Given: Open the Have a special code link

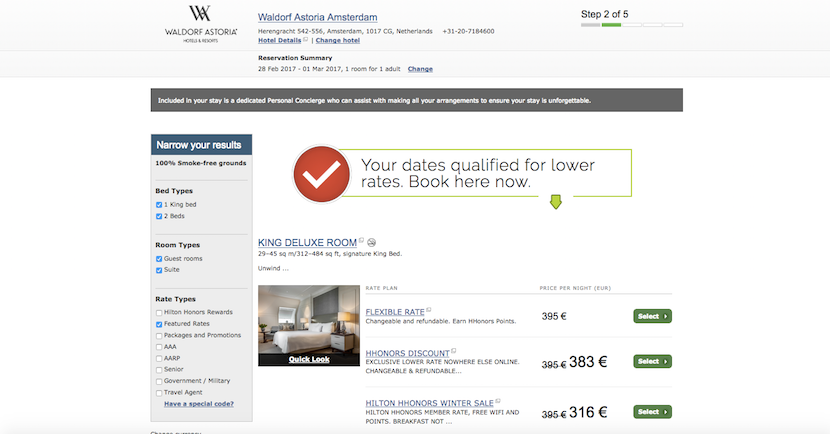Looking at the screenshot, I should [x=199, y=404].
